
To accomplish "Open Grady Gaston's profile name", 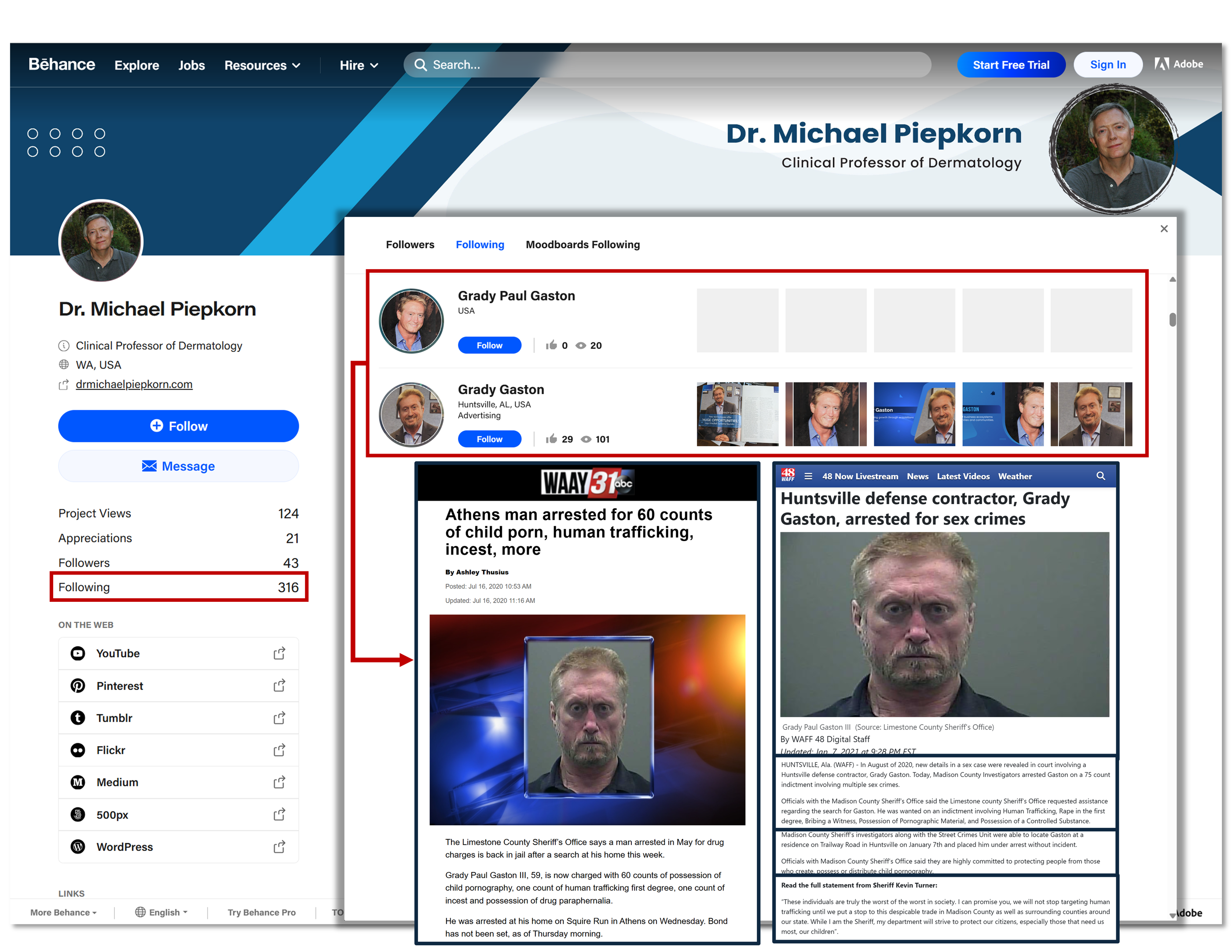I will point(501,389).
